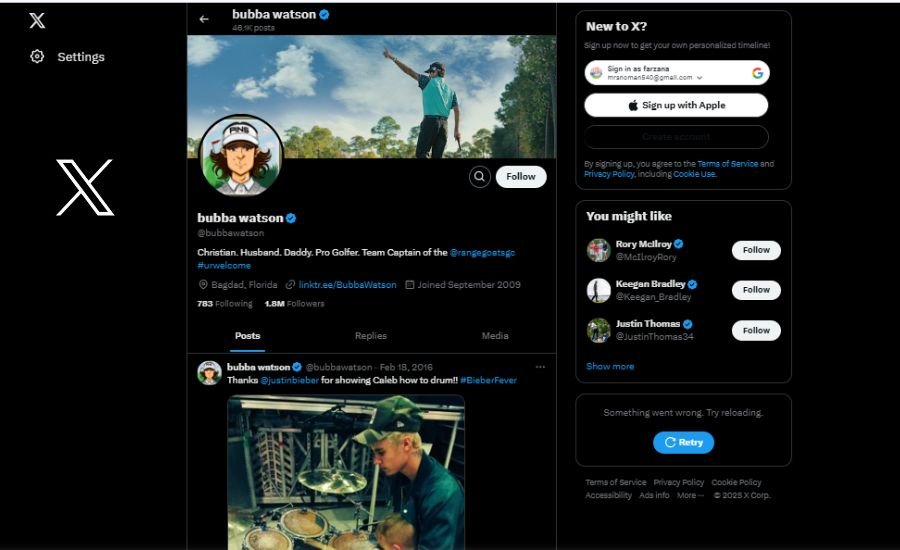The height and width of the screenshot is (550, 900).
Task: Switch to the Media tab
Action: 495,336
